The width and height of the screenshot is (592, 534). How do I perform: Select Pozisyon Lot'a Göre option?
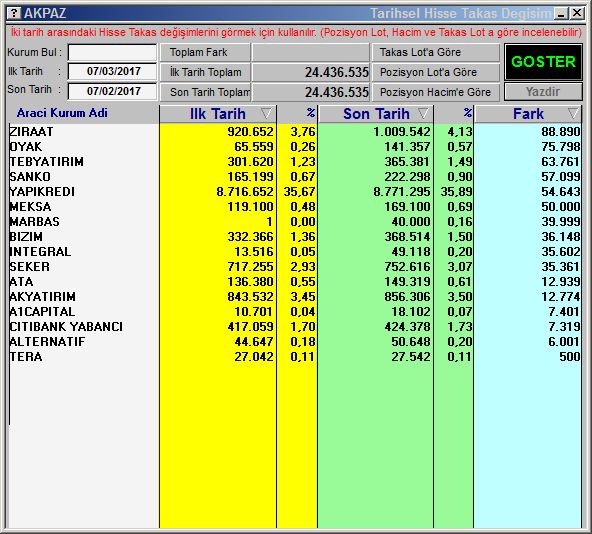(x=436, y=72)
